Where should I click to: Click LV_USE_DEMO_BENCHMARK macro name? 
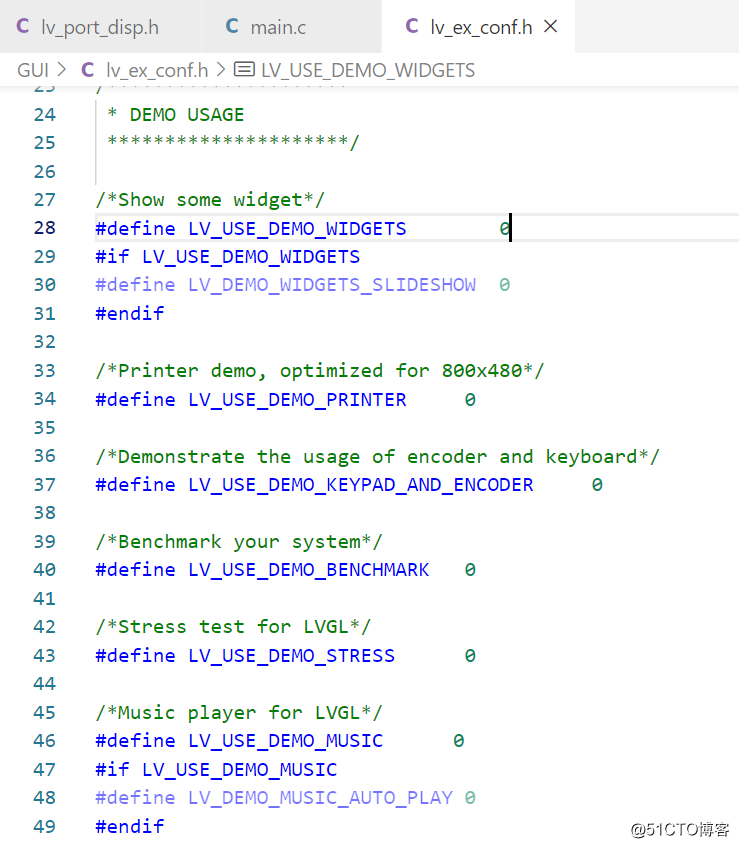308,570
